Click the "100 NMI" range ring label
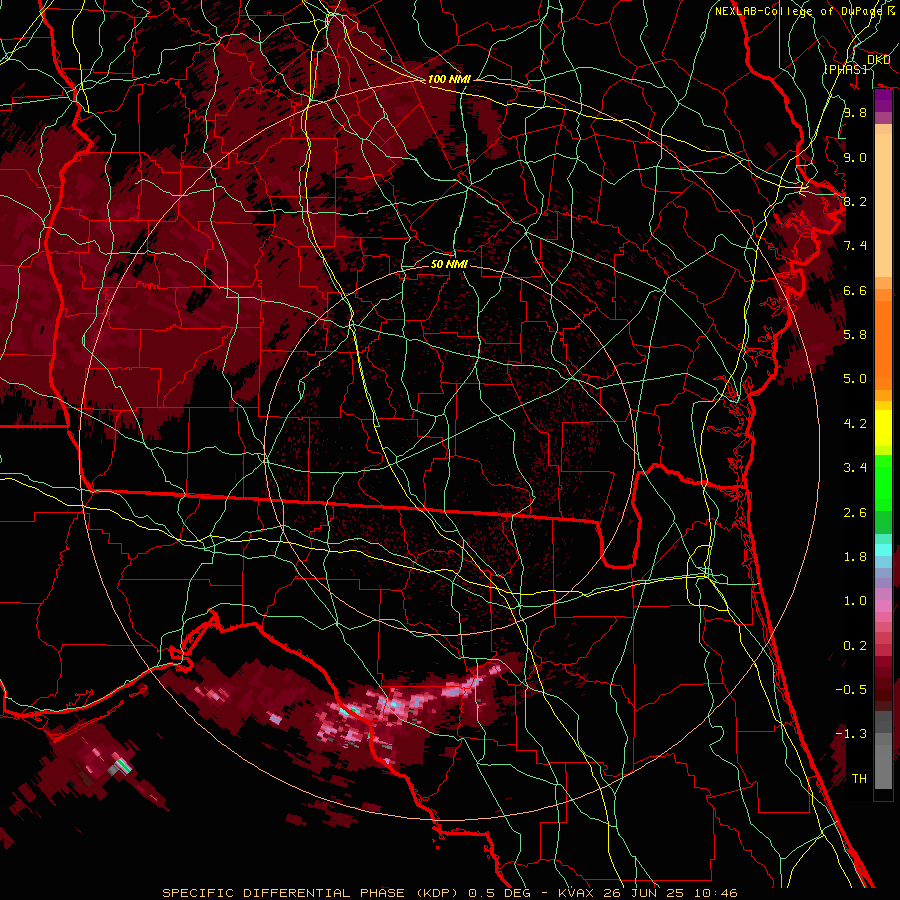 (x=449, y=79)
